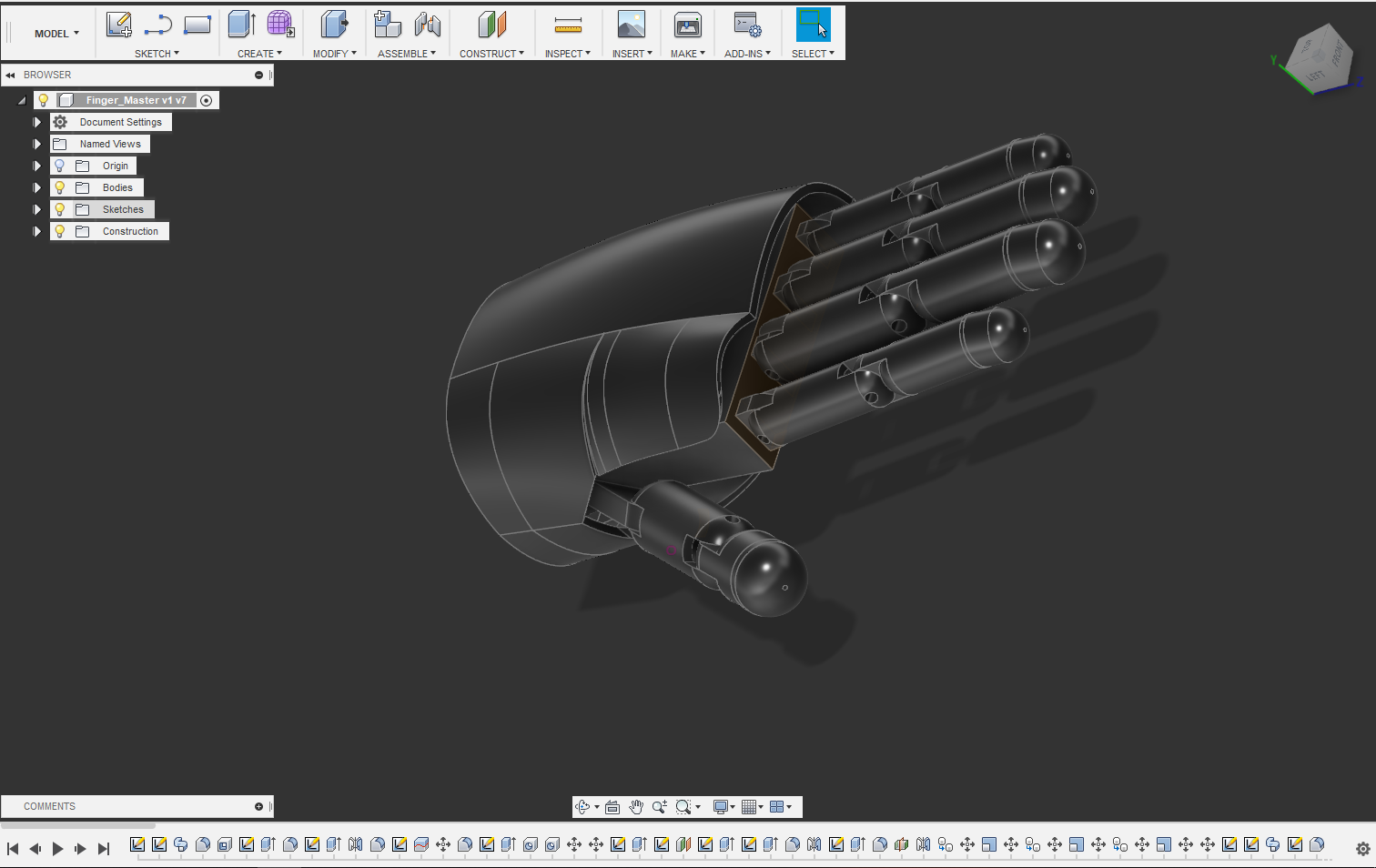Click the Joint icon in Assemble
Viewport: 1376px width, 868px height.
[x=428, y=25]
